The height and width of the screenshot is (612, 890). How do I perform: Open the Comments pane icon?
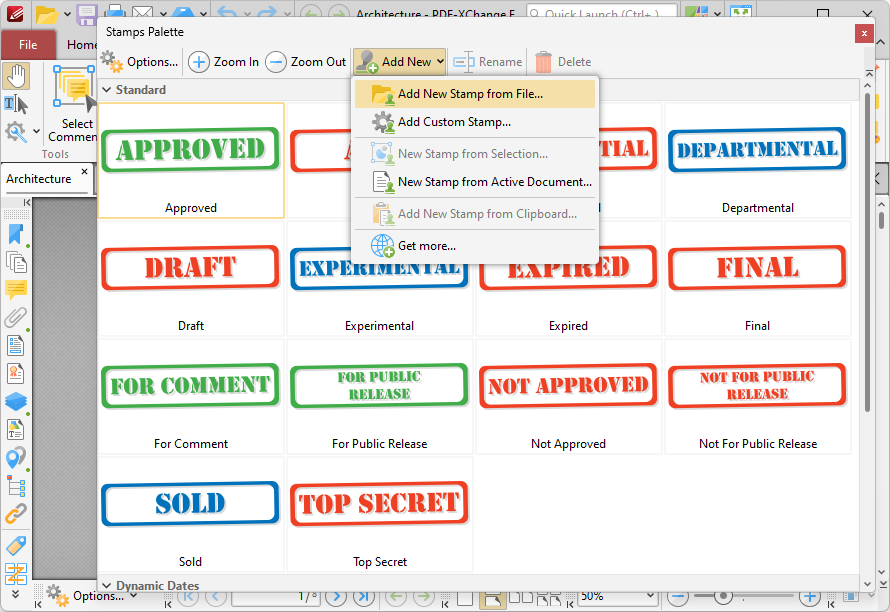16,290
